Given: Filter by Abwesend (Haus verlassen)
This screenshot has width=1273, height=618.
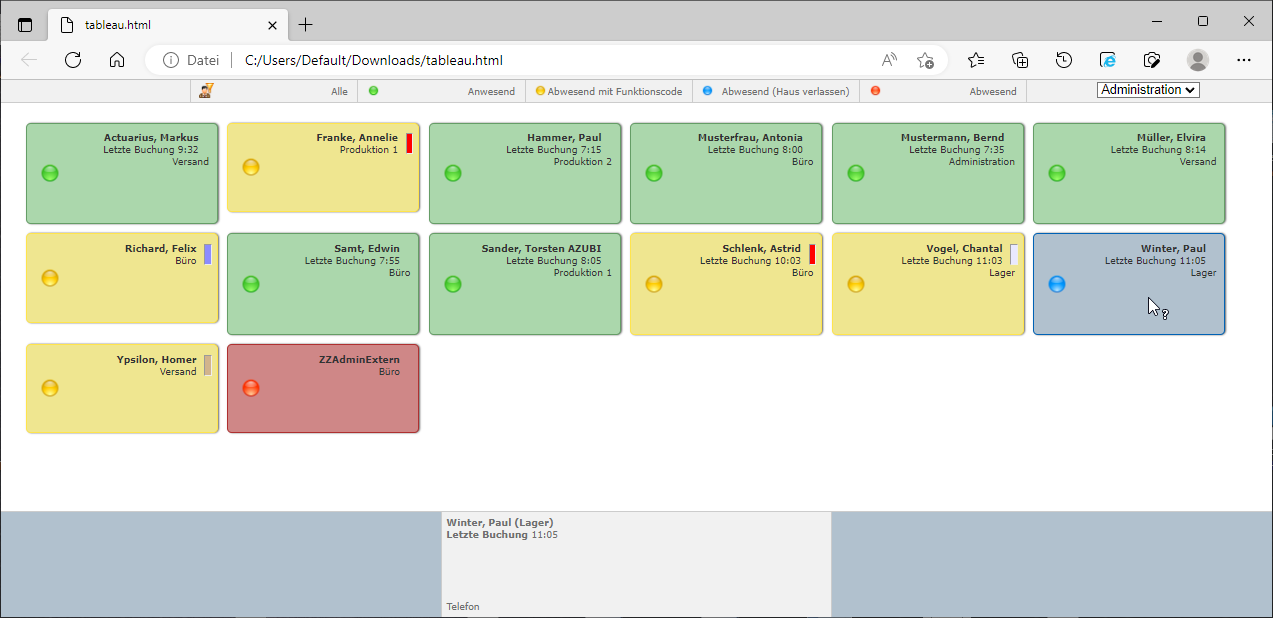Looking at the screenshot, I should 776,91.
